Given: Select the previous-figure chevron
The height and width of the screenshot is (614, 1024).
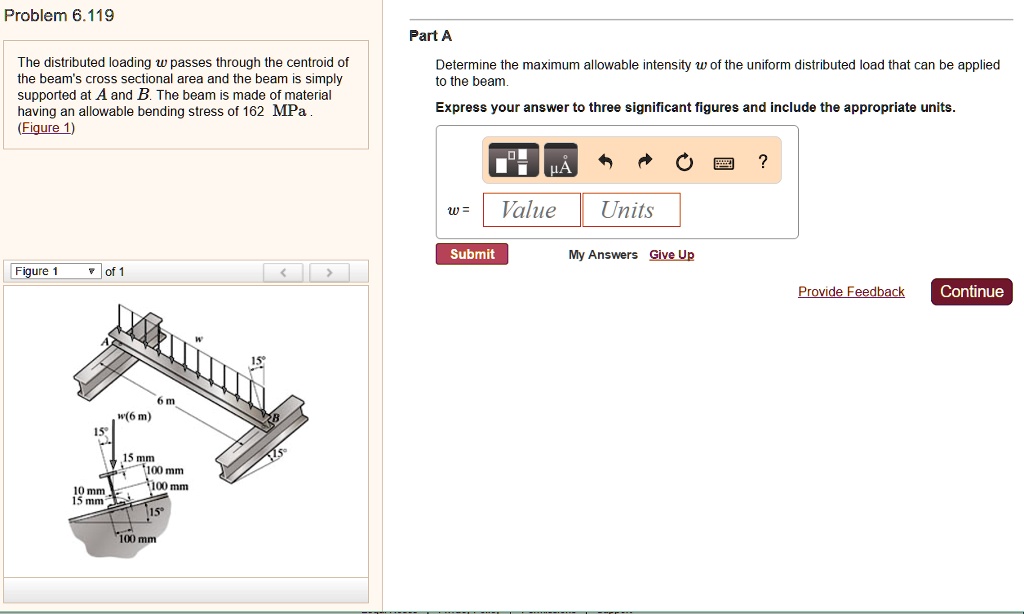Looking at the screenshot, I should pyautogui.click(x=283, y=270).
